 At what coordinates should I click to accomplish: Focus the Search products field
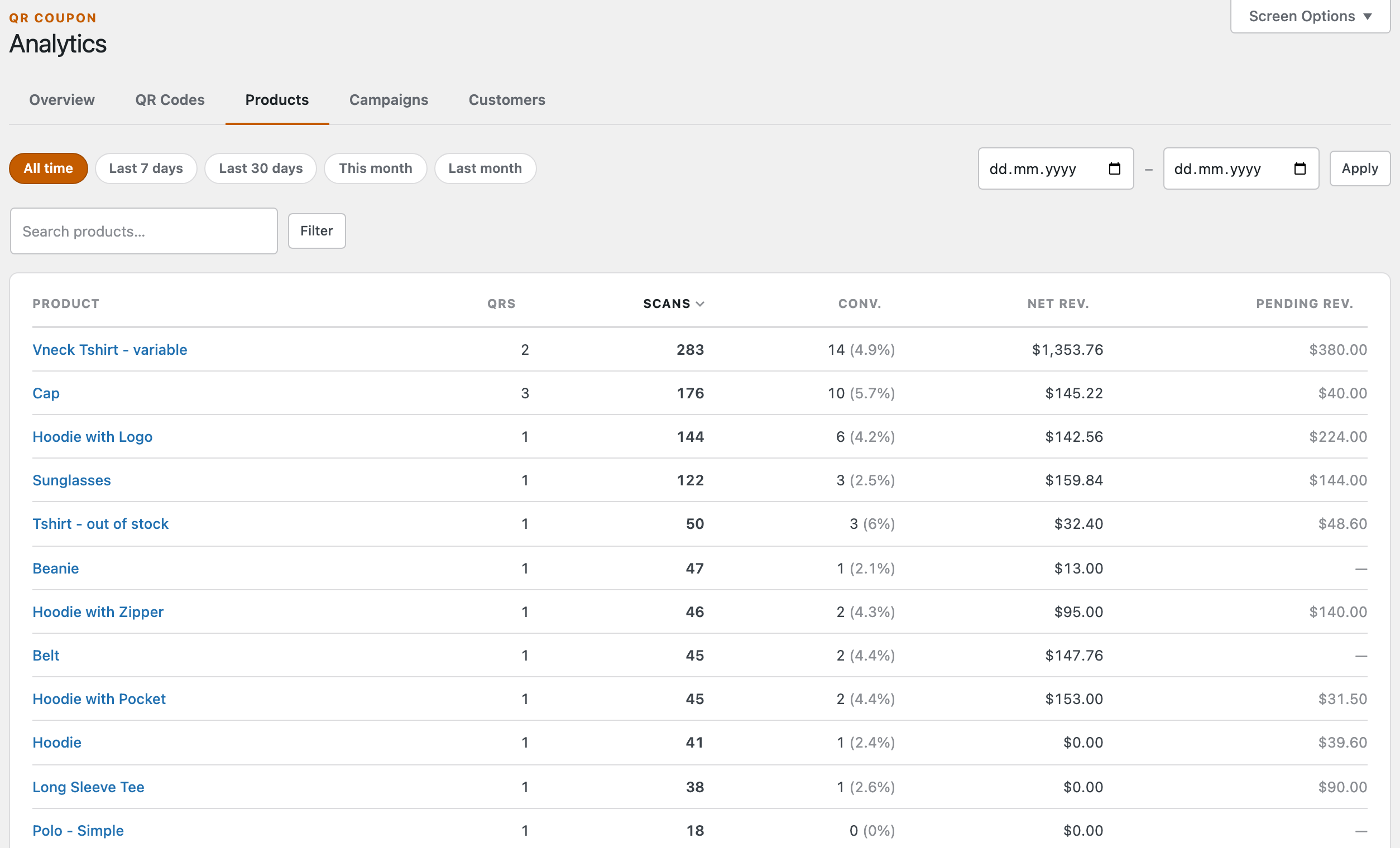click(144, 231)
